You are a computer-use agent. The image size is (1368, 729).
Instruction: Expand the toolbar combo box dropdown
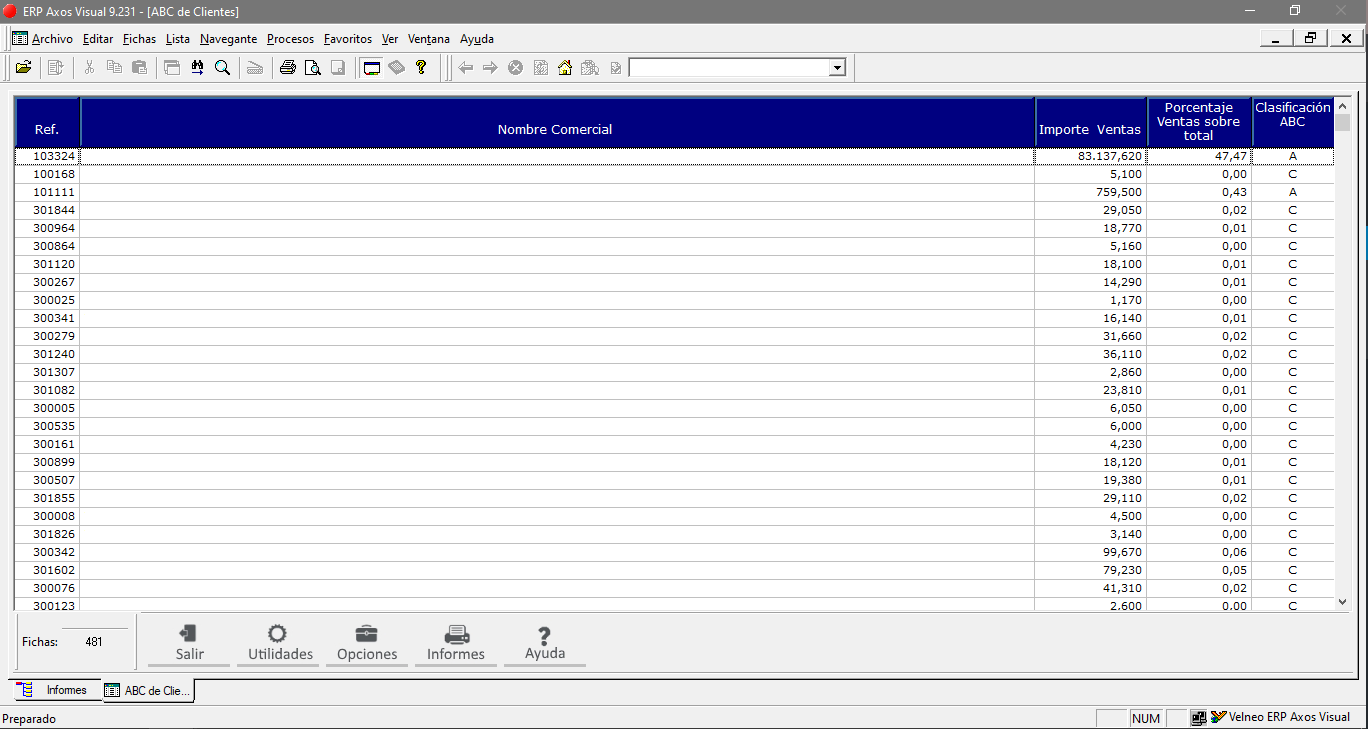[x=837, y=68]
